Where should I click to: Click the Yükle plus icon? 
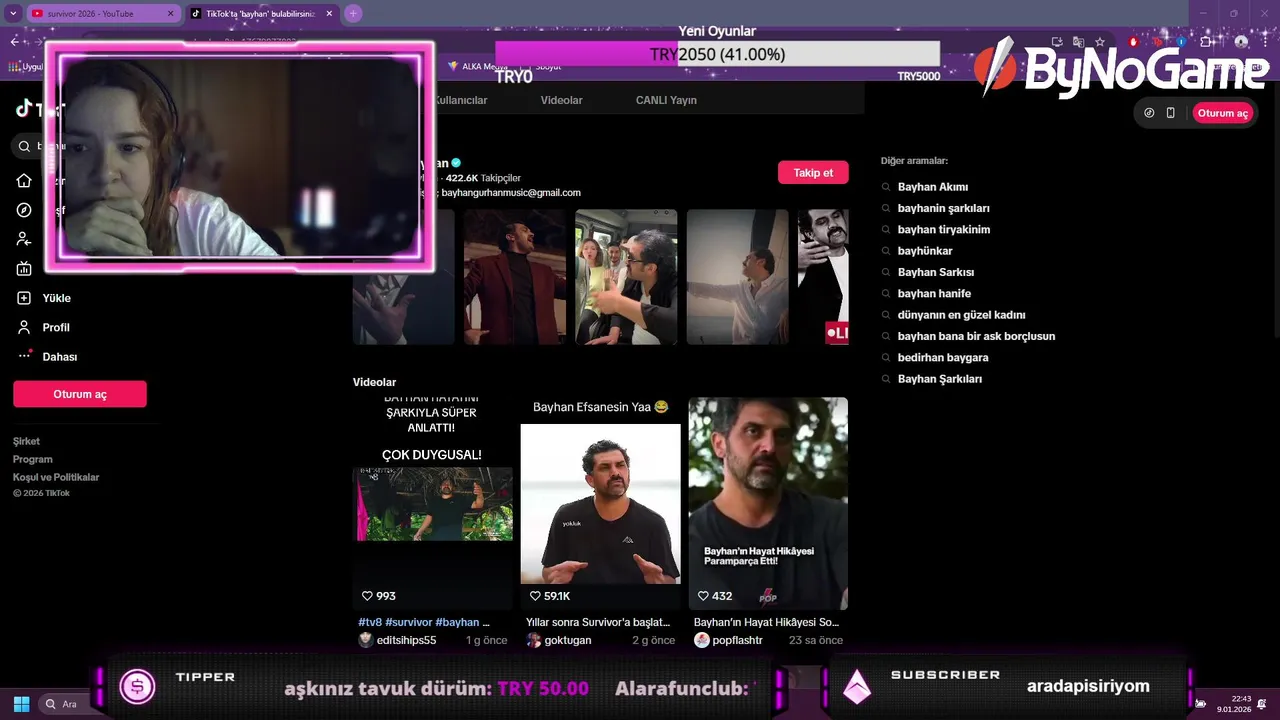point(24,298)
